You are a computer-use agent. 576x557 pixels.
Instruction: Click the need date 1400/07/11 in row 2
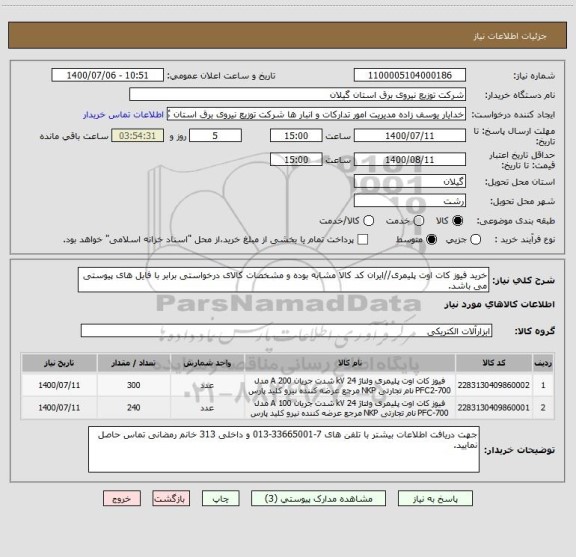(x=59, y=407)
